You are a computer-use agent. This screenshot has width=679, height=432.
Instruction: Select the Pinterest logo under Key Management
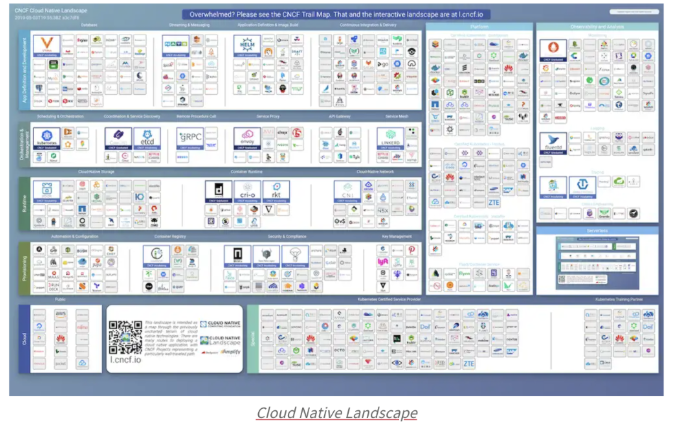coord(411,250)
